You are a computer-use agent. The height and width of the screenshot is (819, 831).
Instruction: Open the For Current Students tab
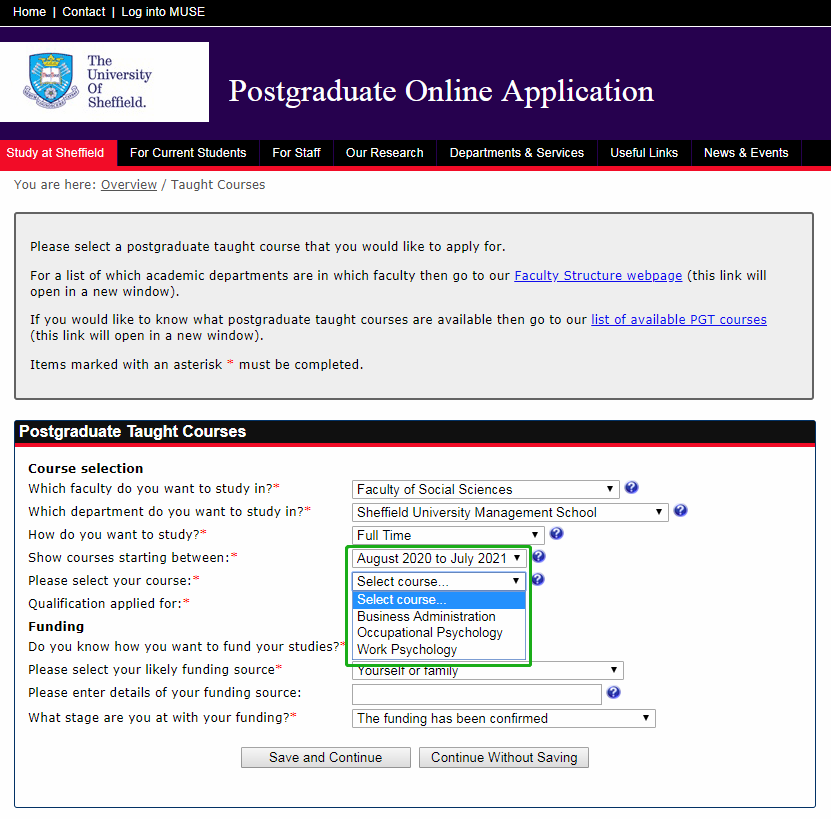point(188,153)
